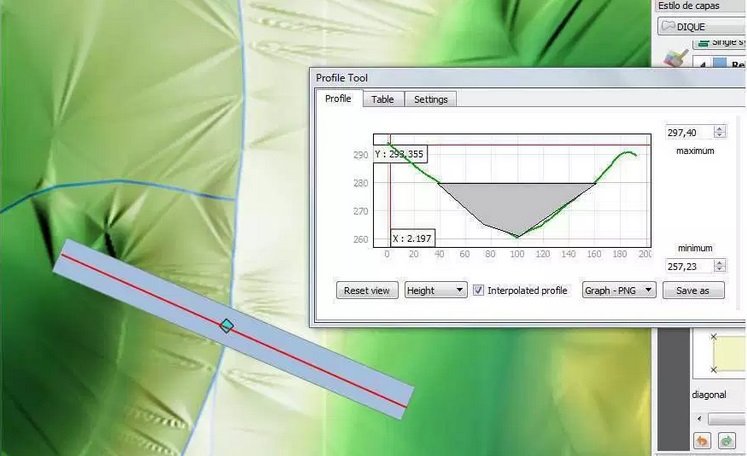Decrease the minimum value with down arrow

[718, 270]
